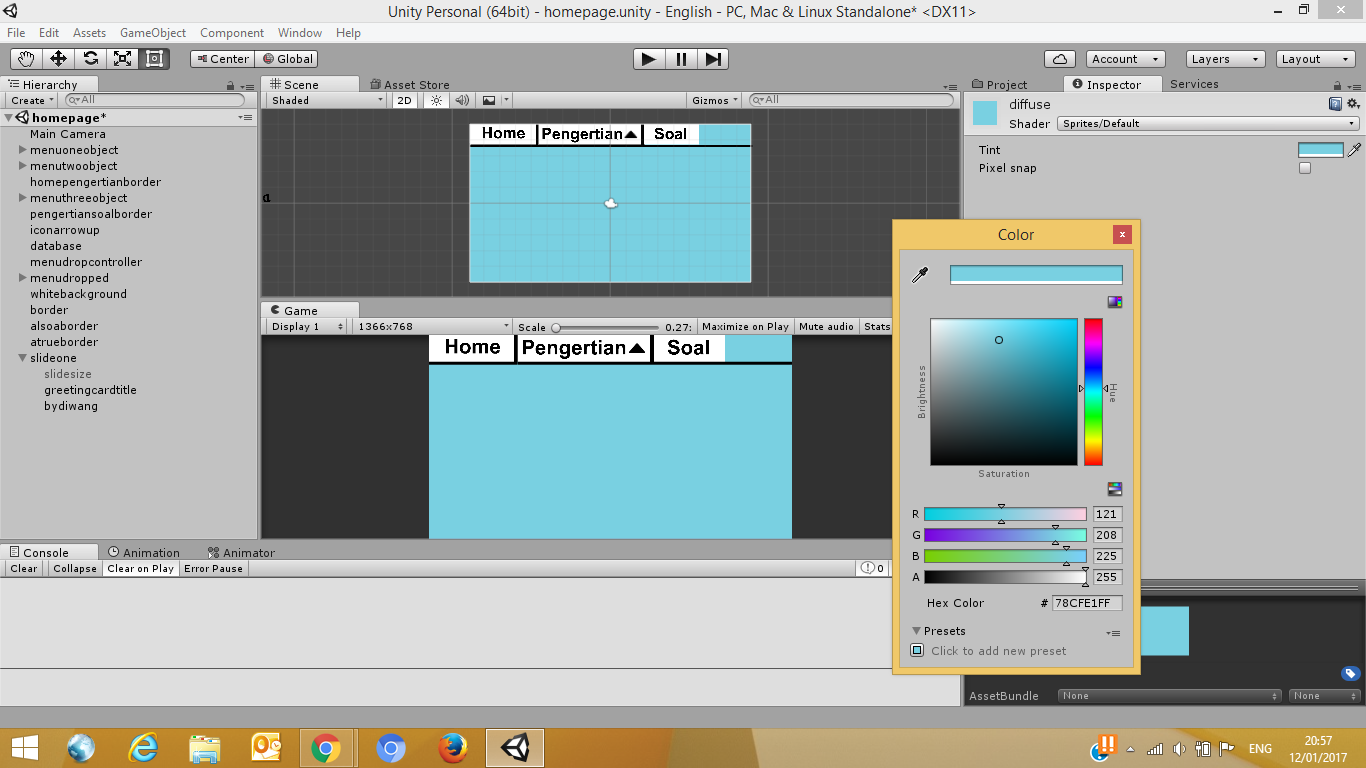Viewport: 1366px width, 768px height.
Task: Open the Hierarchy Create menu
Action: click(31, 100)
